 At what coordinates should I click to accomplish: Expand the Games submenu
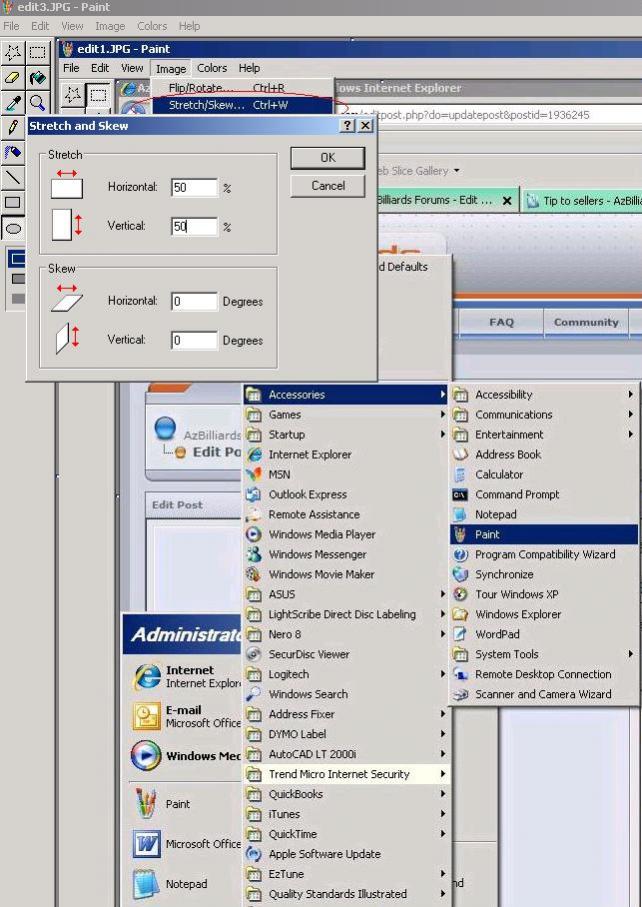click(346, 415)
